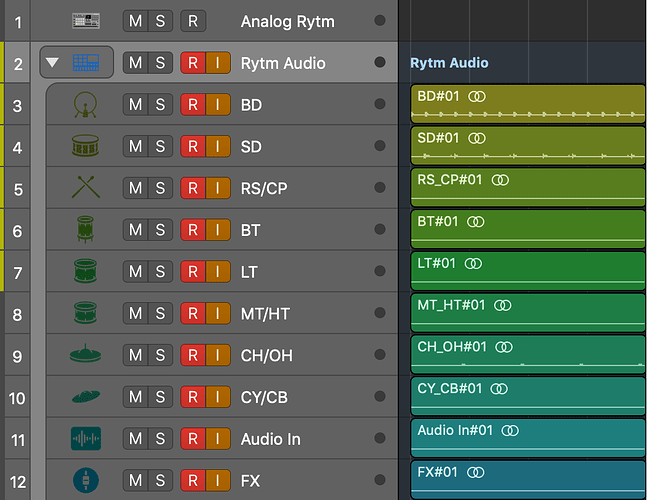This screenshot has width=647, height=500.
Task: Mute the Audio In track
Action: point(135,439)
